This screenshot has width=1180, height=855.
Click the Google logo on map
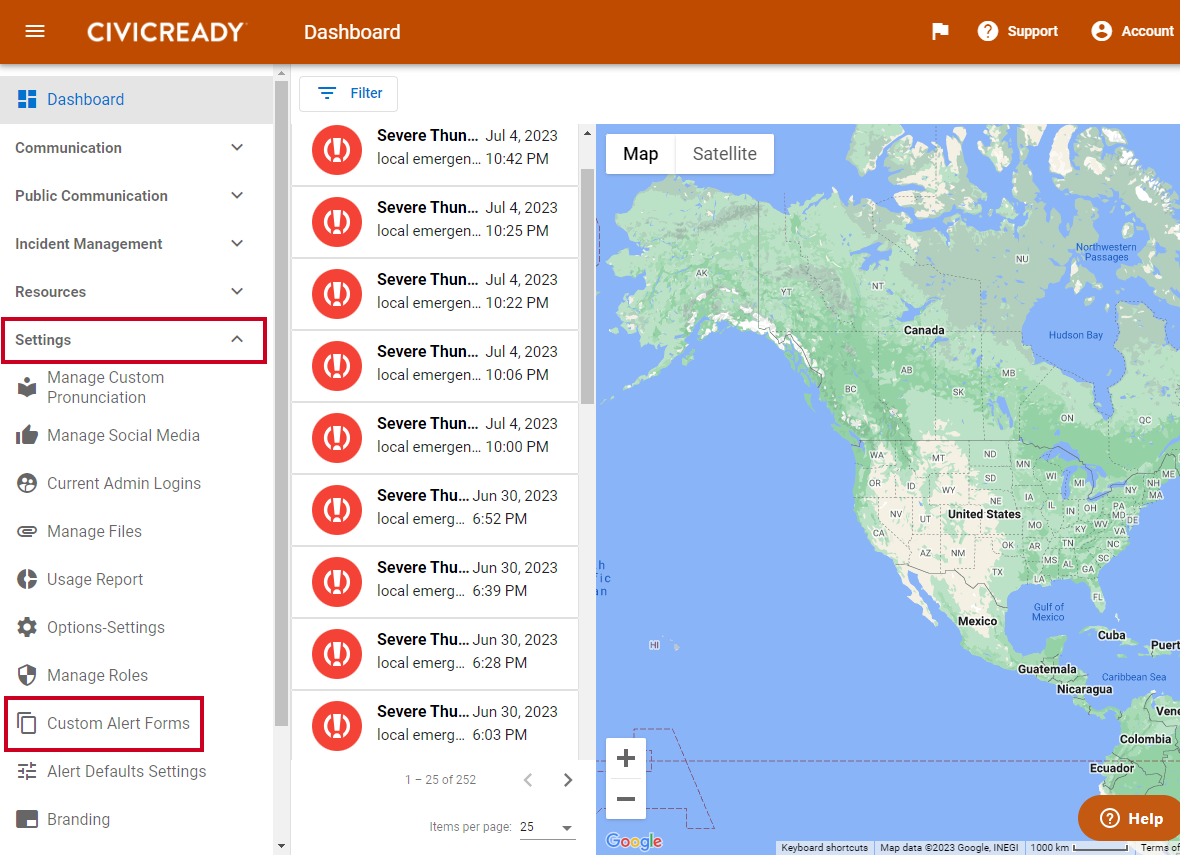634,841
